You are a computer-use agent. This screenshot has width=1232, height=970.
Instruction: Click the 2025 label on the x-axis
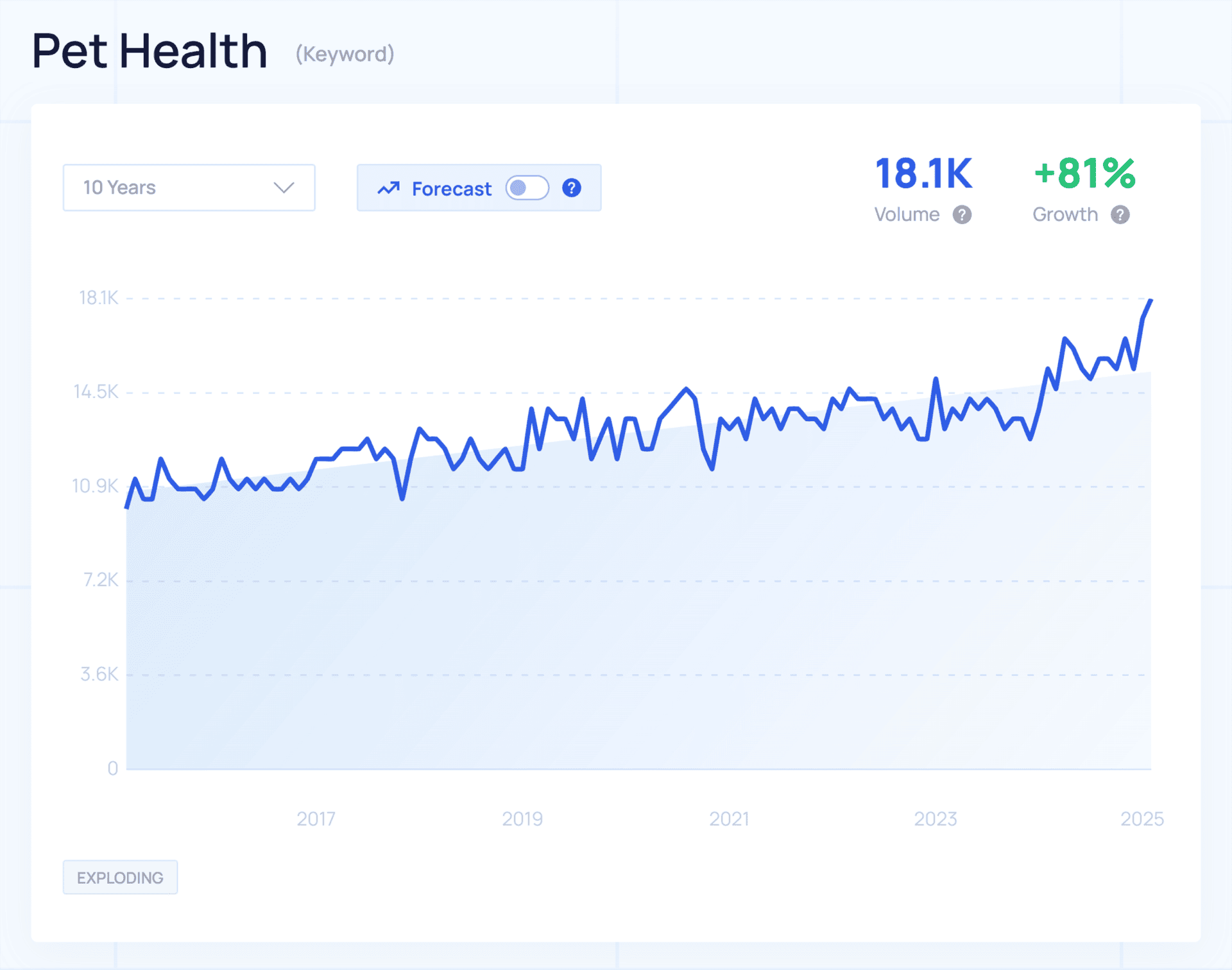[x=1142, y=818]
